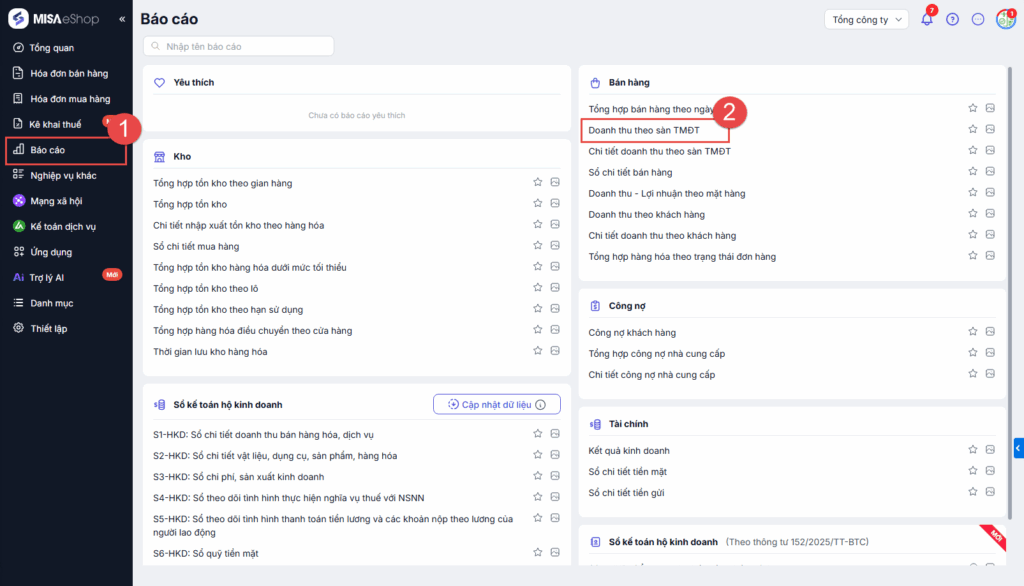1024x586 pixels.
Task: Open Trợ lý AI in sidebar
Action: pyautogui.click(x=47, y=277)
